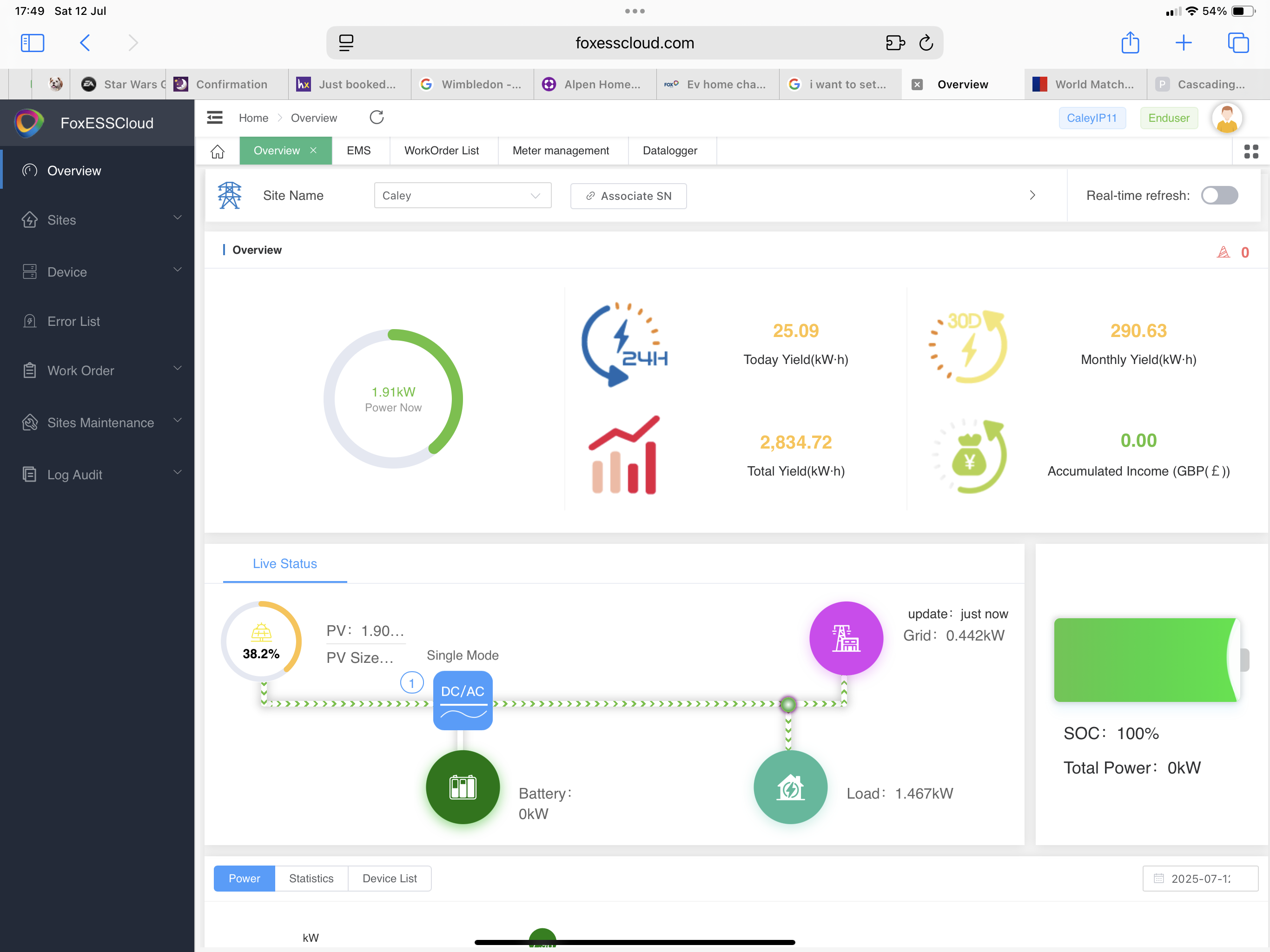Click the home icon tab
Viewport: 1270px width, 952px height.
click(x=217, y=151)
